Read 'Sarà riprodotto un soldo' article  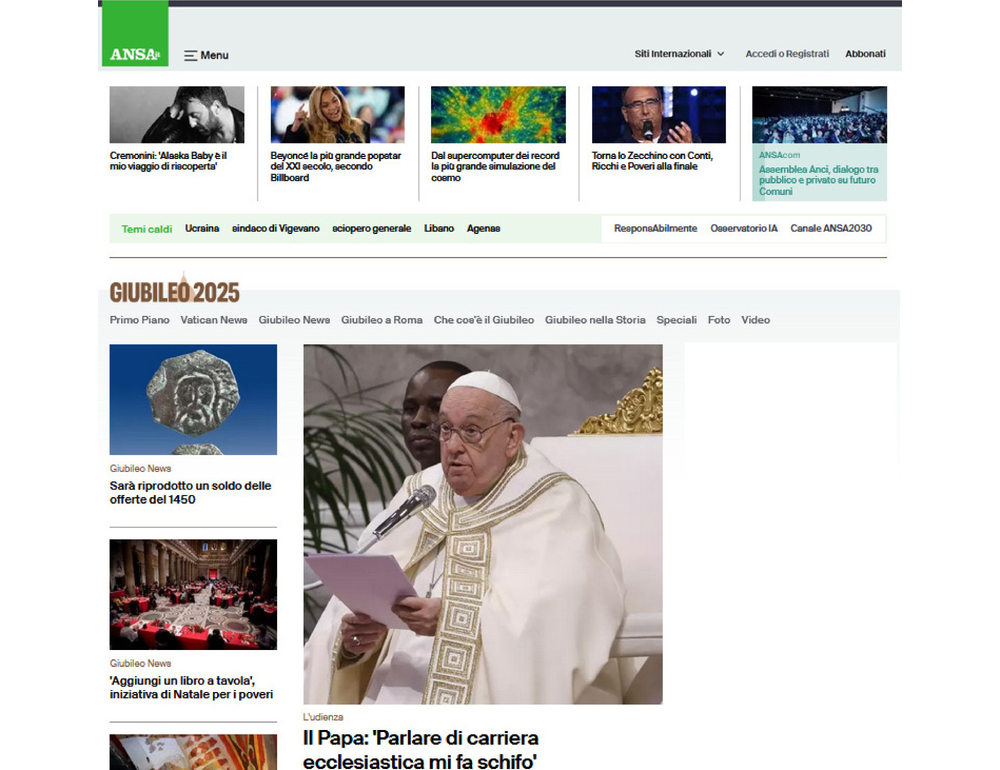(190, 492)
